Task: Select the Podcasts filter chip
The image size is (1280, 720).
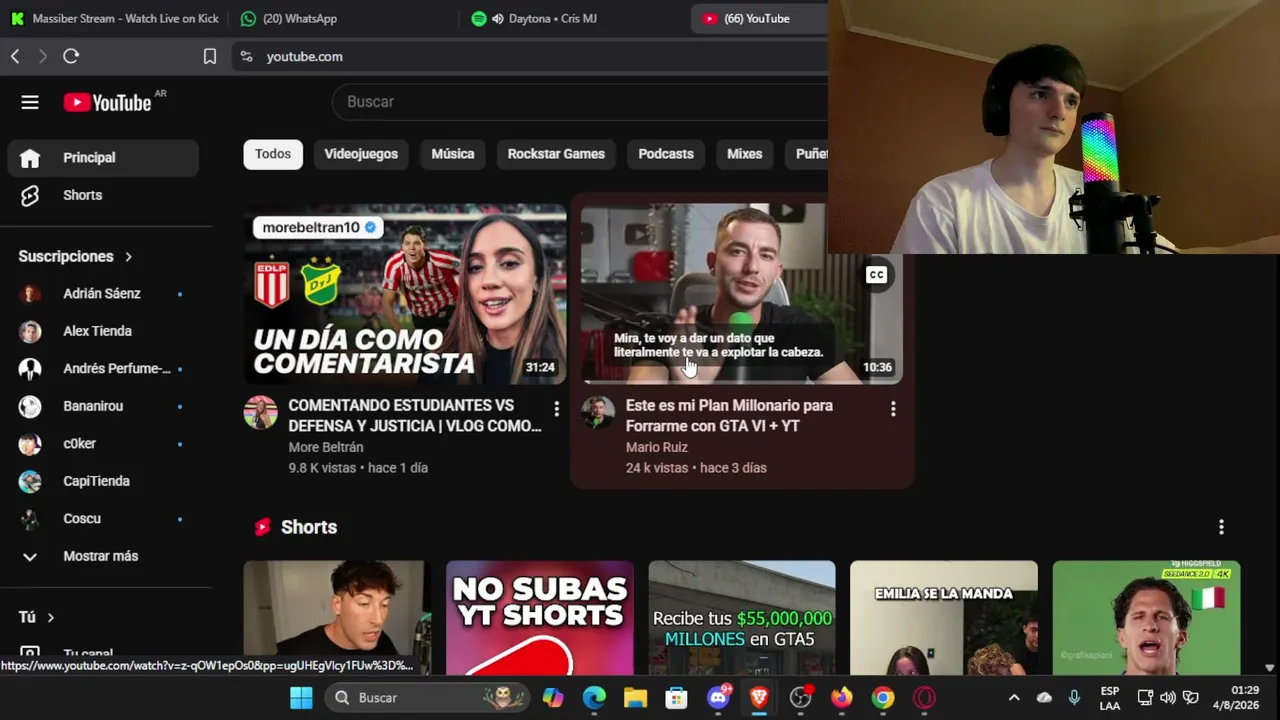Action: pos(666,154)
